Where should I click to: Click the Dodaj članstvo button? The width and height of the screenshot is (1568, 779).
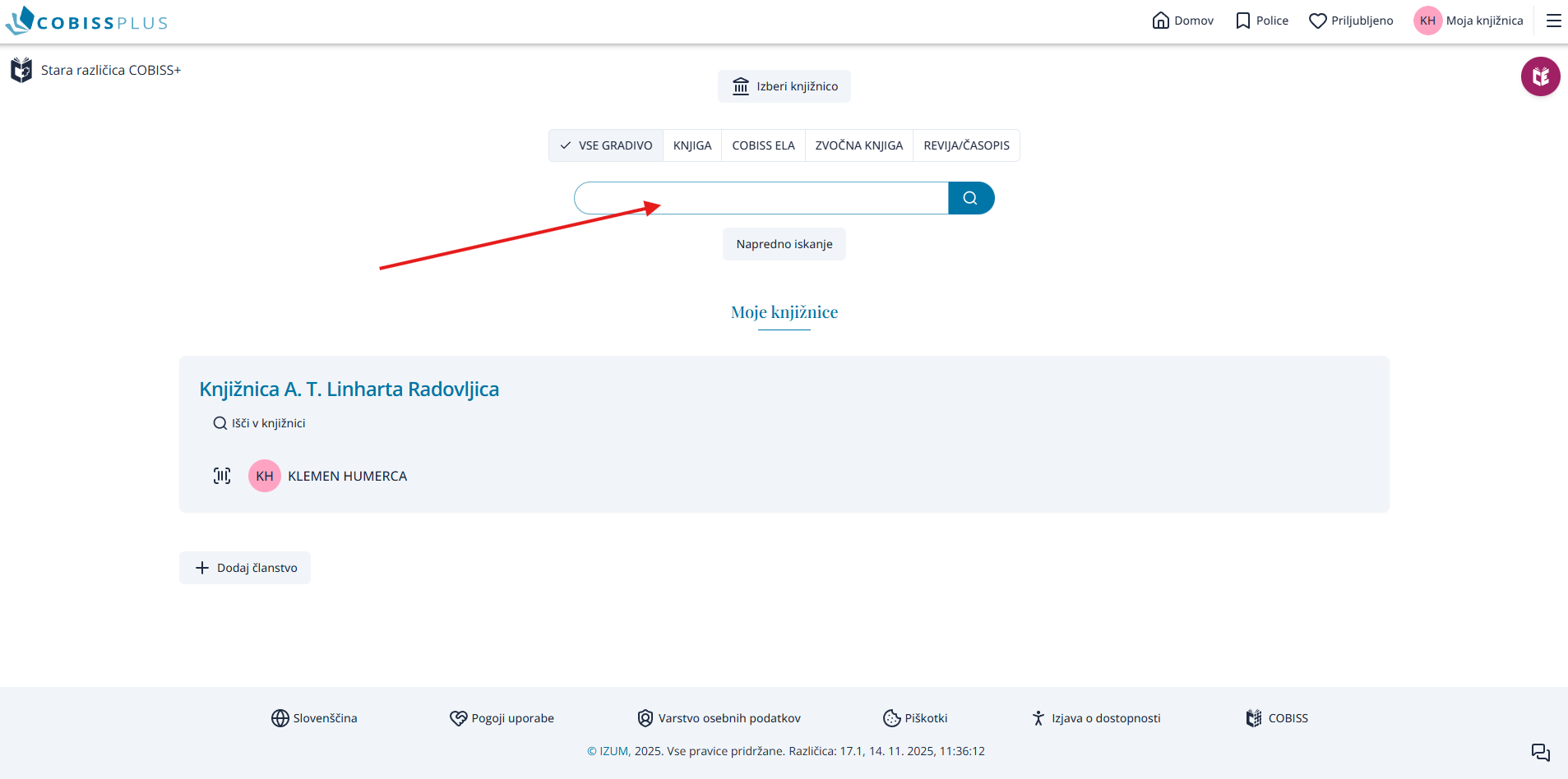coord(245,568)
